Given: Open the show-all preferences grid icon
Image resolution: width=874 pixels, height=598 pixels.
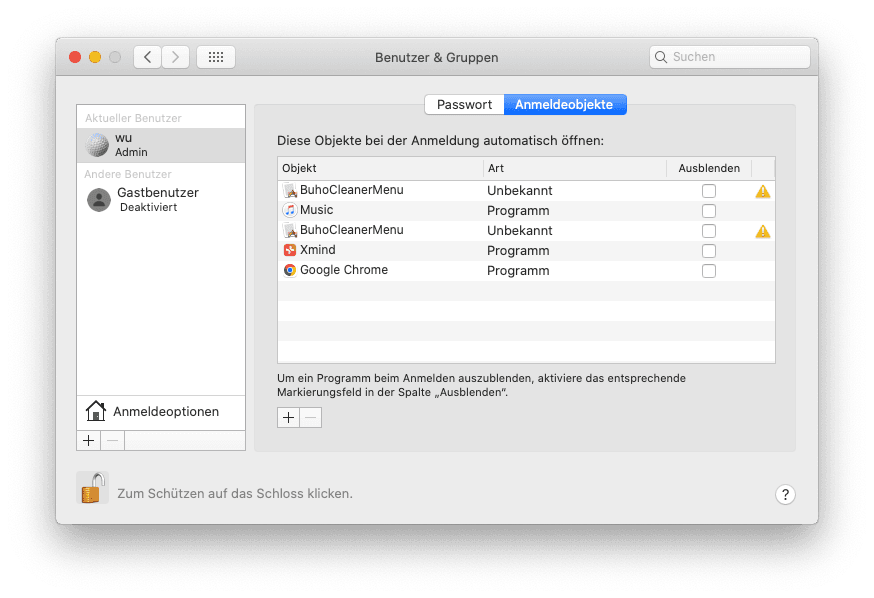Looking at the screenshot, I should (x=215, y=57).
